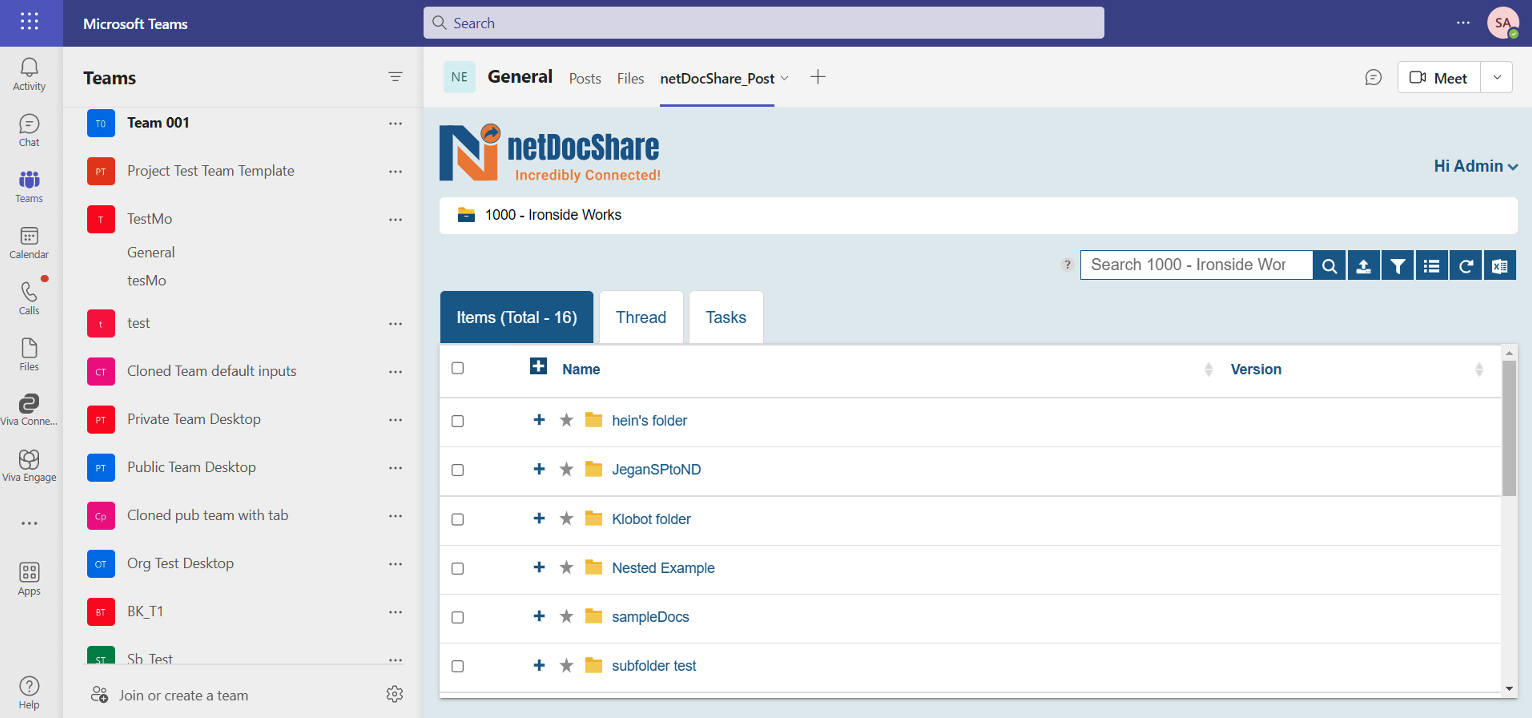Open the channel Files tab
The width and height of the screenshot is (1532, 718).
631,78
